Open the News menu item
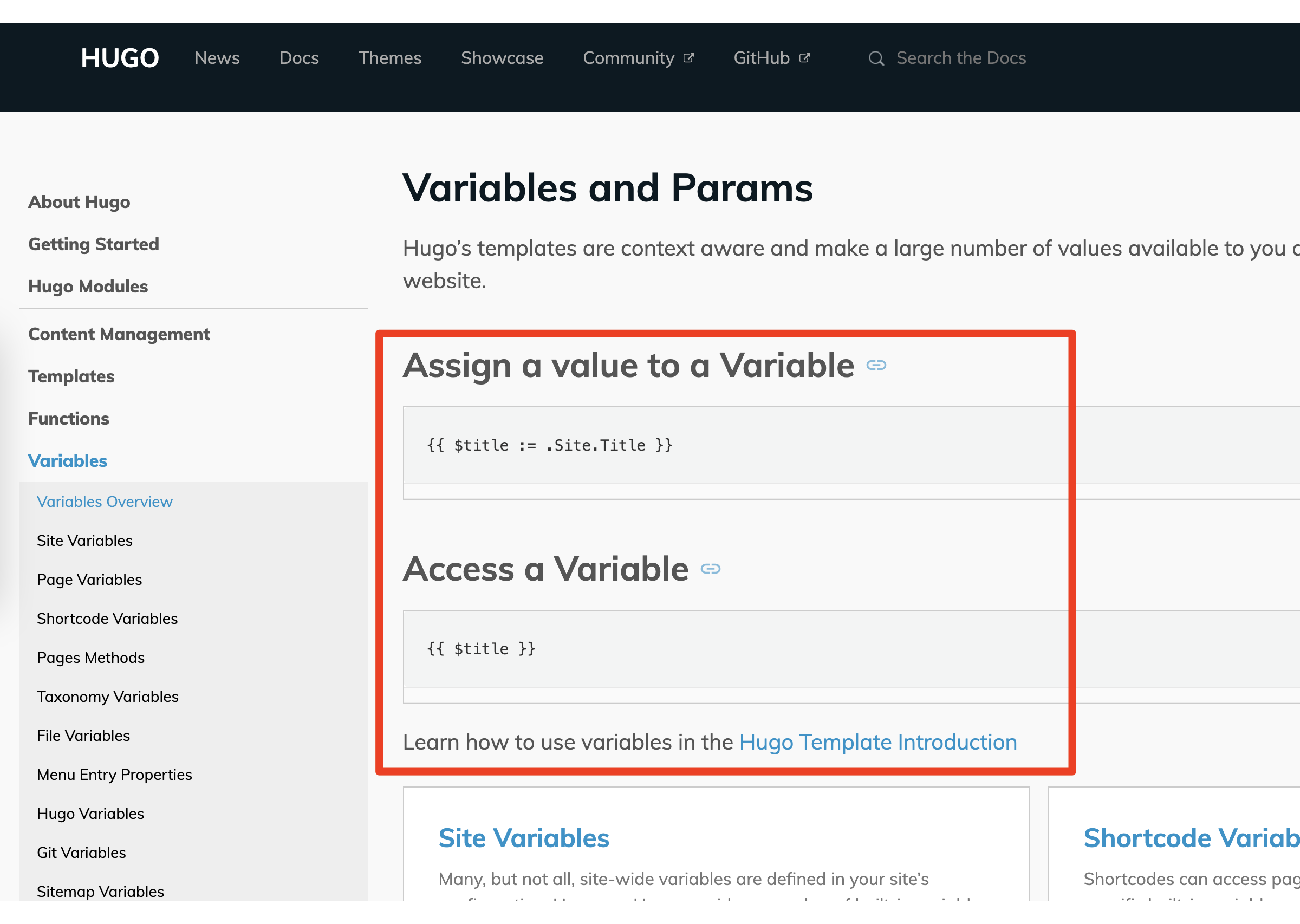Screen dimensions: 1300x924 (x=217, y=58)
